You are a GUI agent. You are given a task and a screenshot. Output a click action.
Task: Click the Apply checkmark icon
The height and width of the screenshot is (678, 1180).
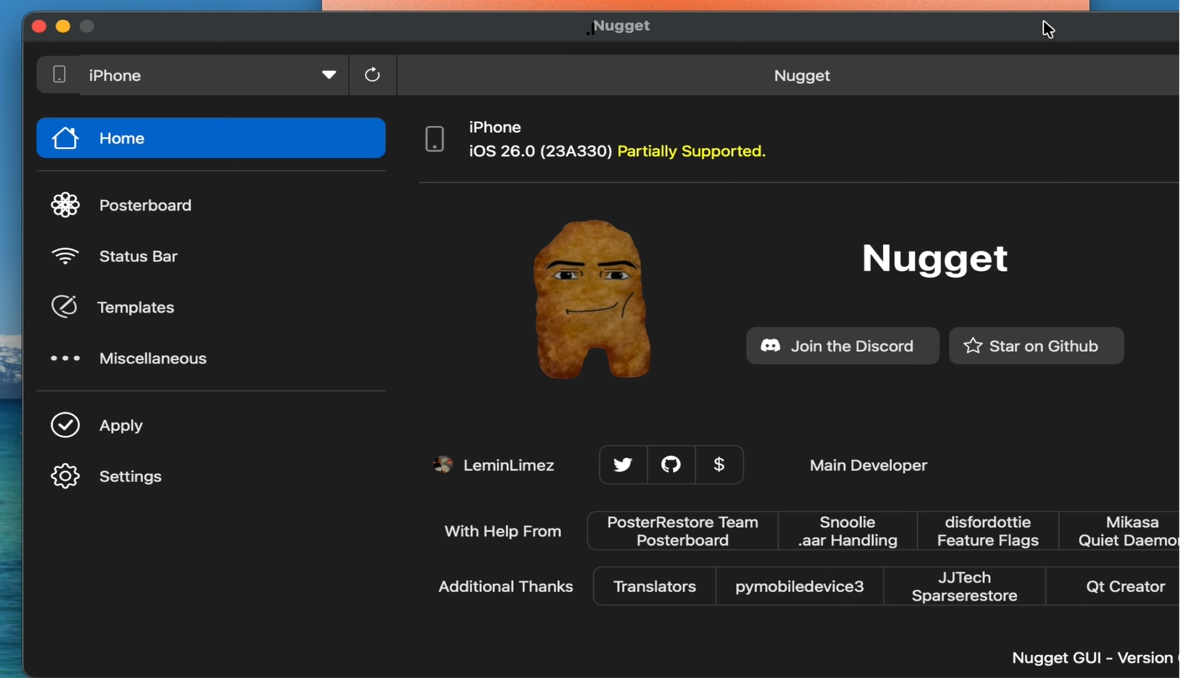click(x=65, y=425)
